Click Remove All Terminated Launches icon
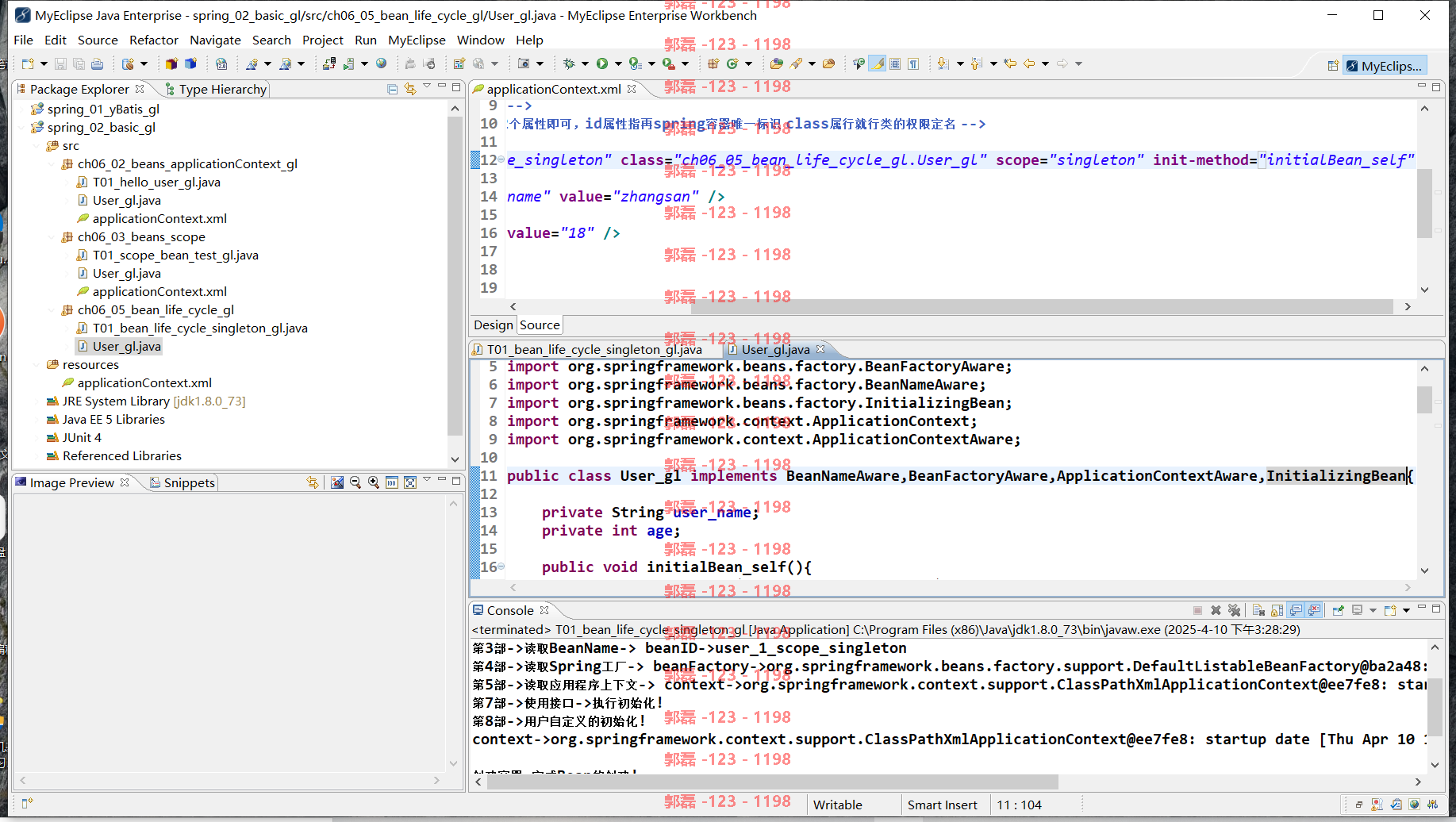This screenshot has width=1456, height=822. point(1234,610)
